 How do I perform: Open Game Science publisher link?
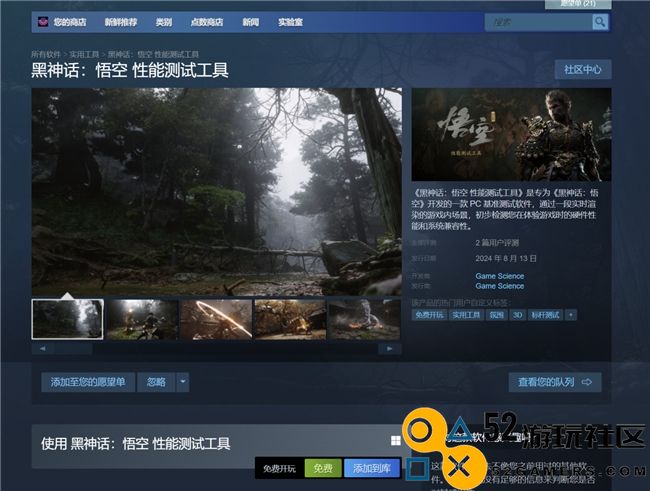[x=500, y=286]
